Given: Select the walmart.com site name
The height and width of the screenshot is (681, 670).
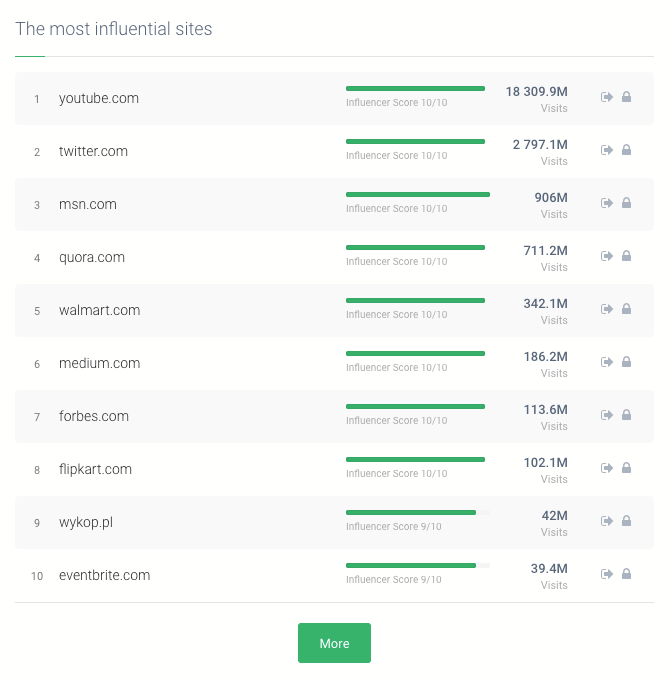Looking at the screenshot, I should click(x=99, y=310).
